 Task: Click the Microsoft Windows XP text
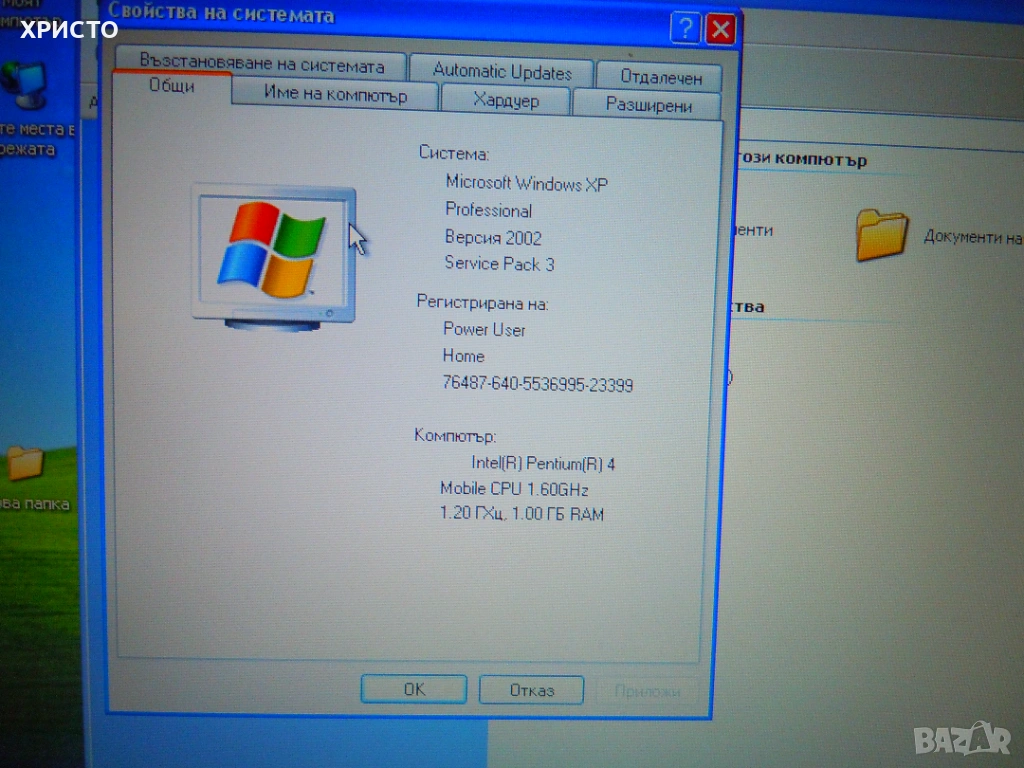[526, 183]
